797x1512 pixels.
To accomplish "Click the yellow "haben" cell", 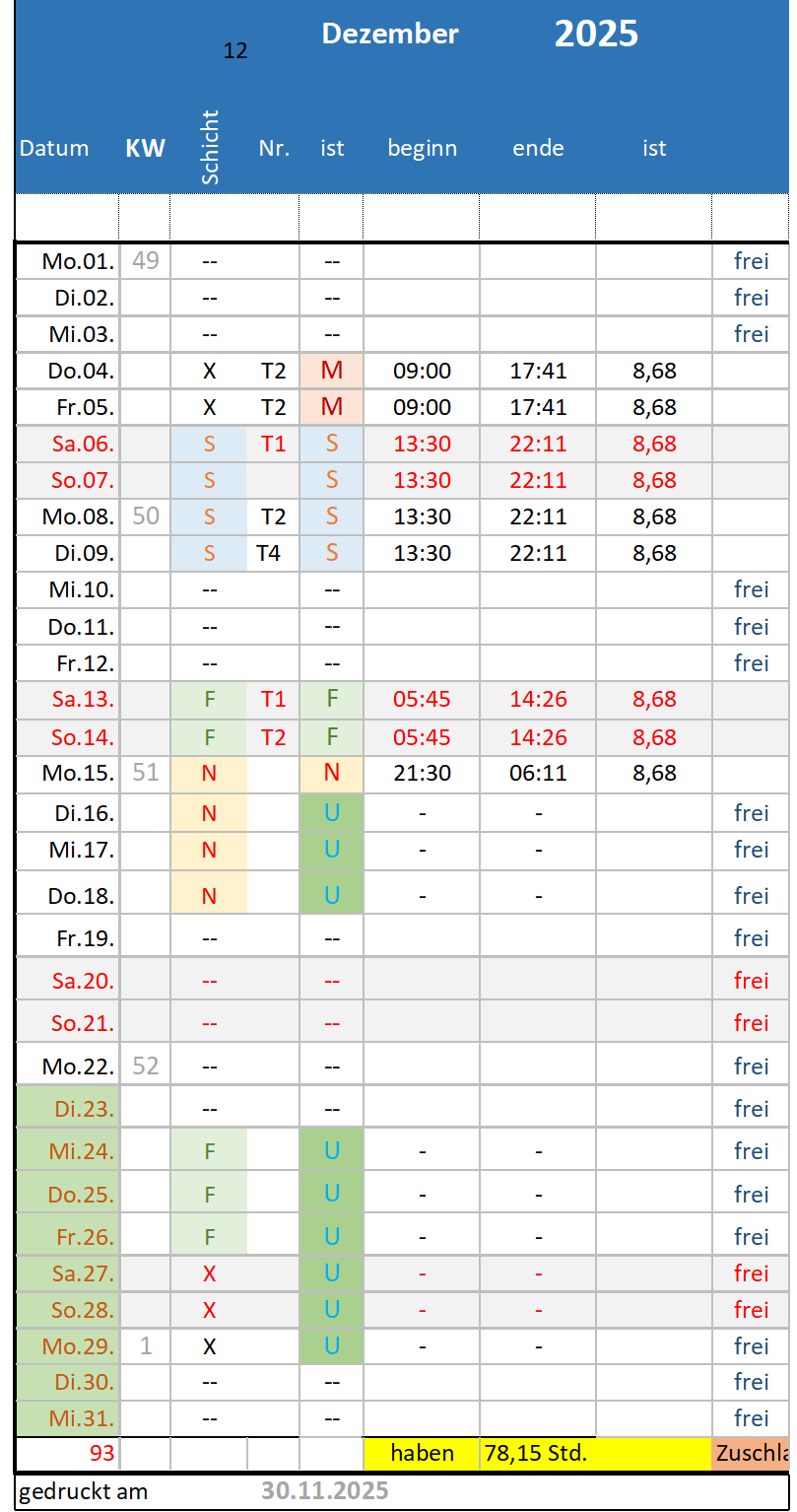I will pyautogui.click(x=422, y=1453).
